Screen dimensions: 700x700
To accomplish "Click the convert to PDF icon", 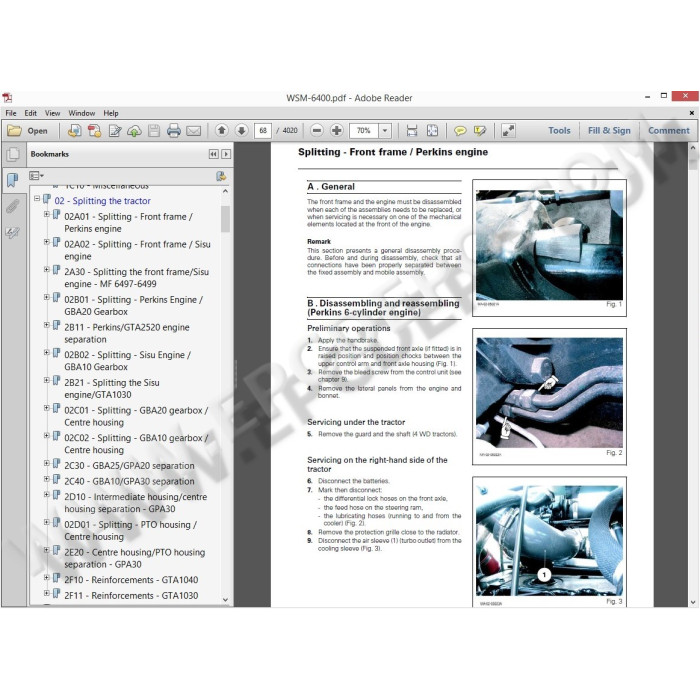I will (95, 131).
